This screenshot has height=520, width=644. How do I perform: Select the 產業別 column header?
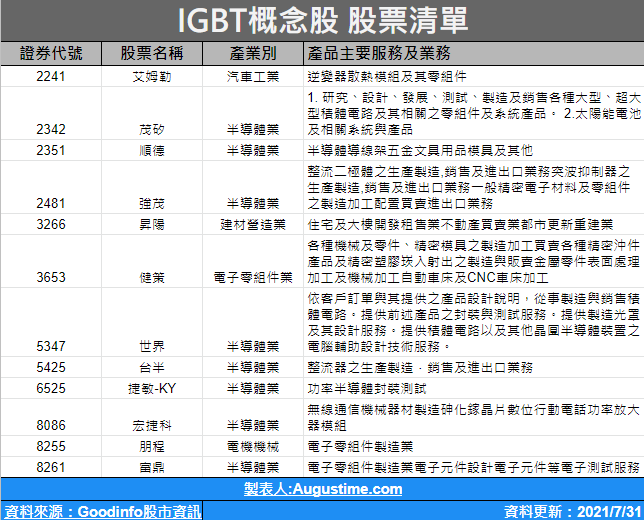253,53
